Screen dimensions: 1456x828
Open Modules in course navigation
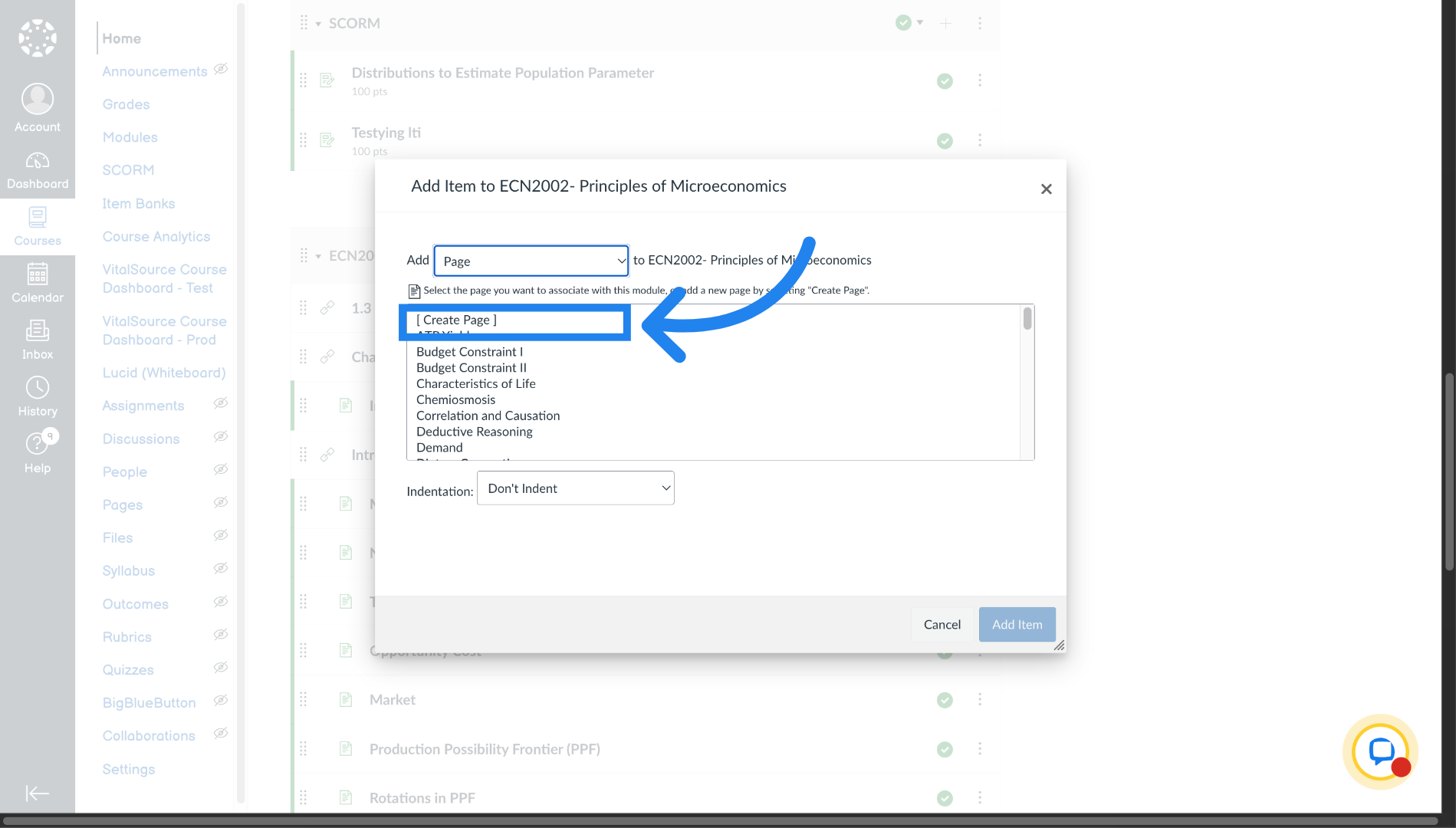130,137
